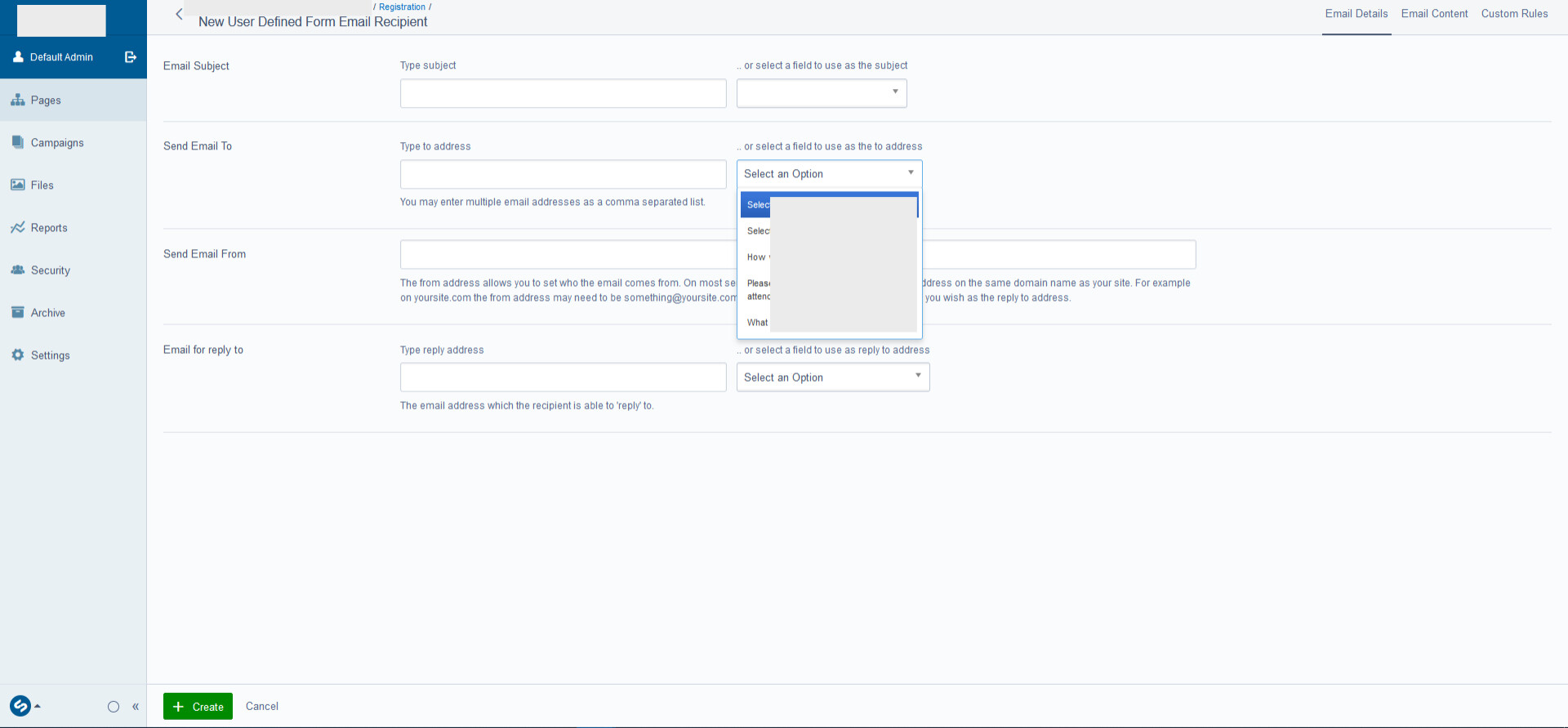Click the logout icon beside Default Admin
1568x728 pixels.
[130, 57]
